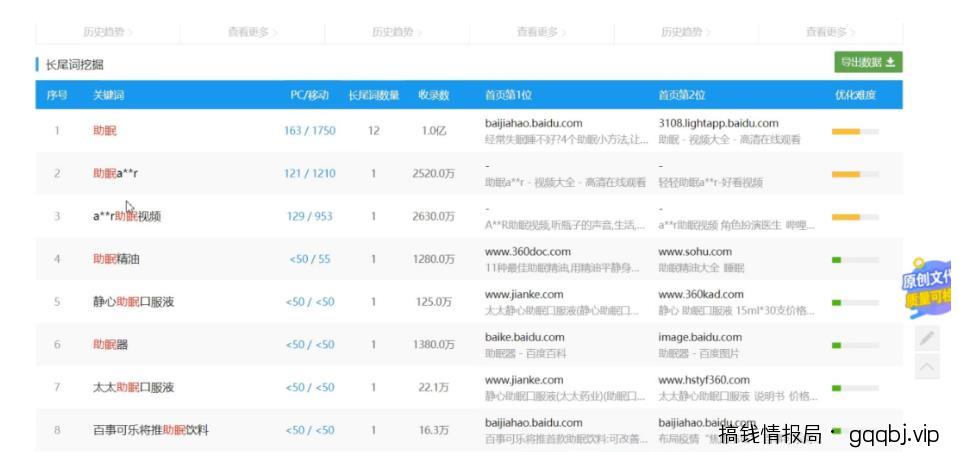Click the 2520.0万 indexed count
This screenshot has height=452, width=959.
(x=434, y=174)
